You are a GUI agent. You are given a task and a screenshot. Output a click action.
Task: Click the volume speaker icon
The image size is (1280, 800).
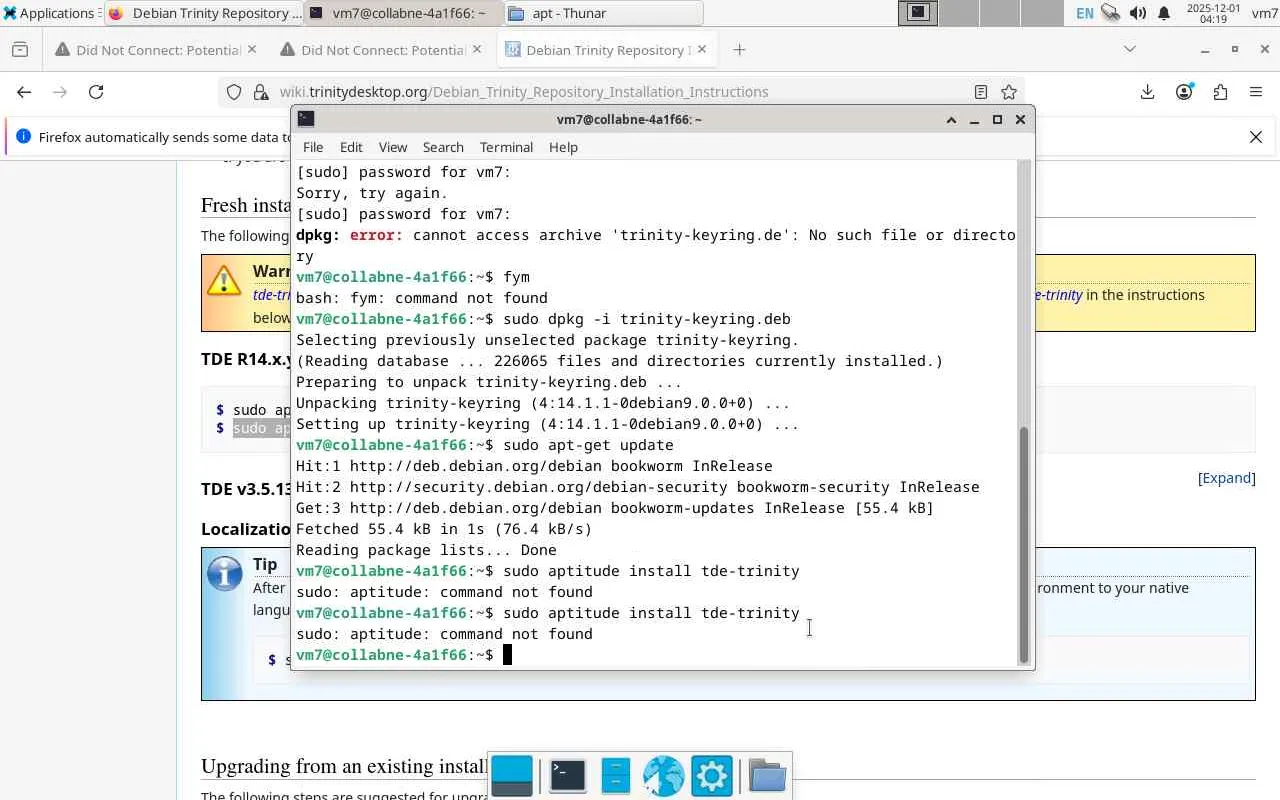click(1137, 13)
